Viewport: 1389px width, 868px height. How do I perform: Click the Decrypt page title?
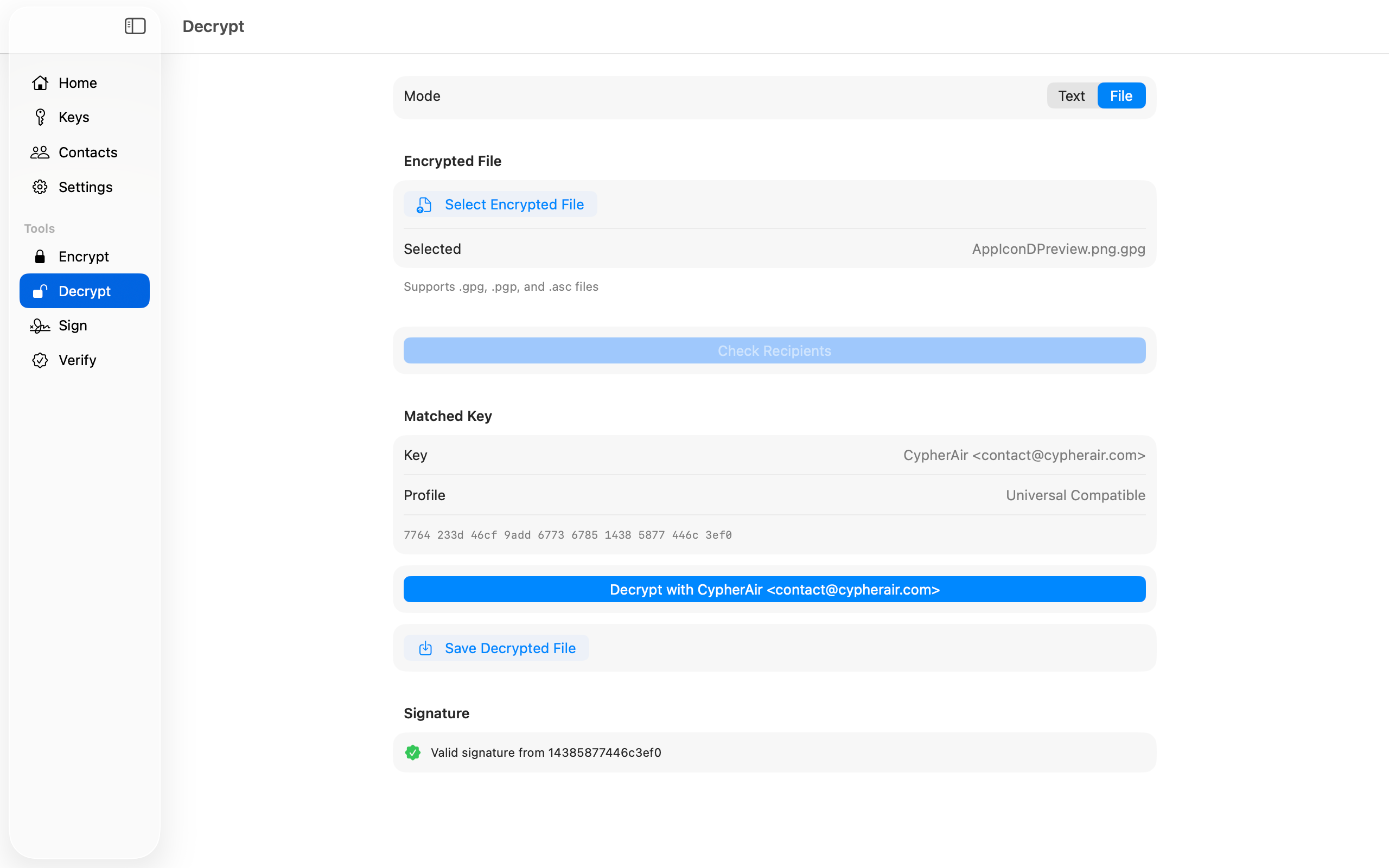(213, 27)
